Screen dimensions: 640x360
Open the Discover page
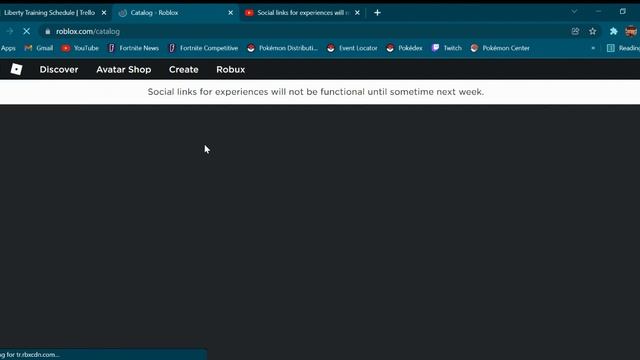point(59,69)
